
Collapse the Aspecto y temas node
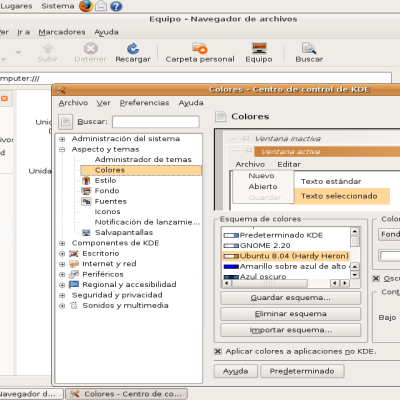[x=62, y=149]
